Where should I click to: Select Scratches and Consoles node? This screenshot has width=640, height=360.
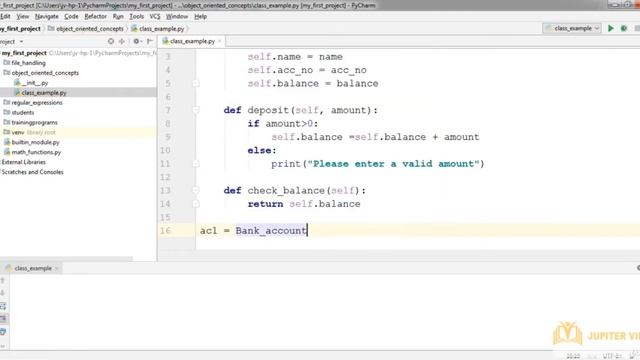click(x=32, y=172)
